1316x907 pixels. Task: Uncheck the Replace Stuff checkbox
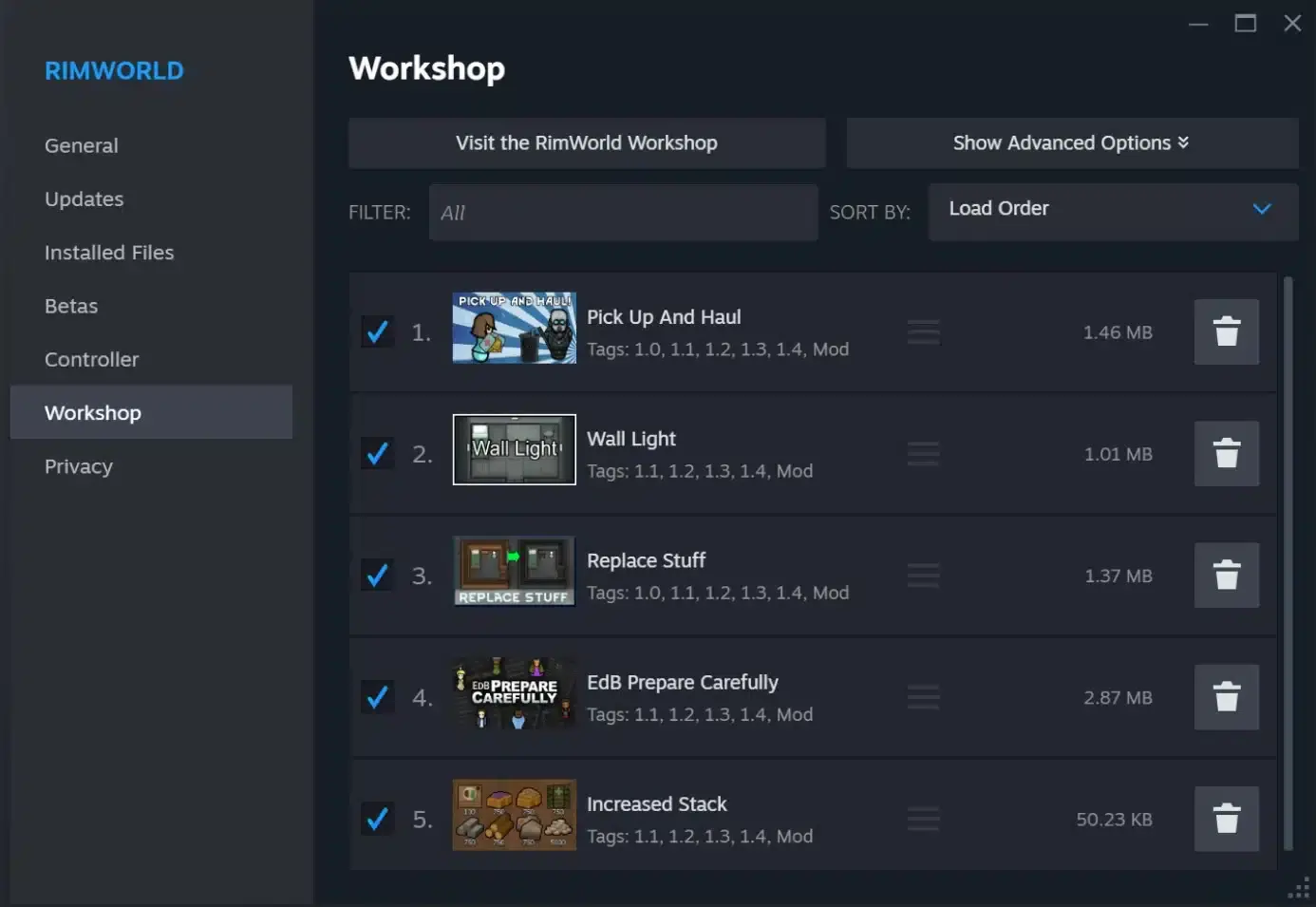point(377,575)
